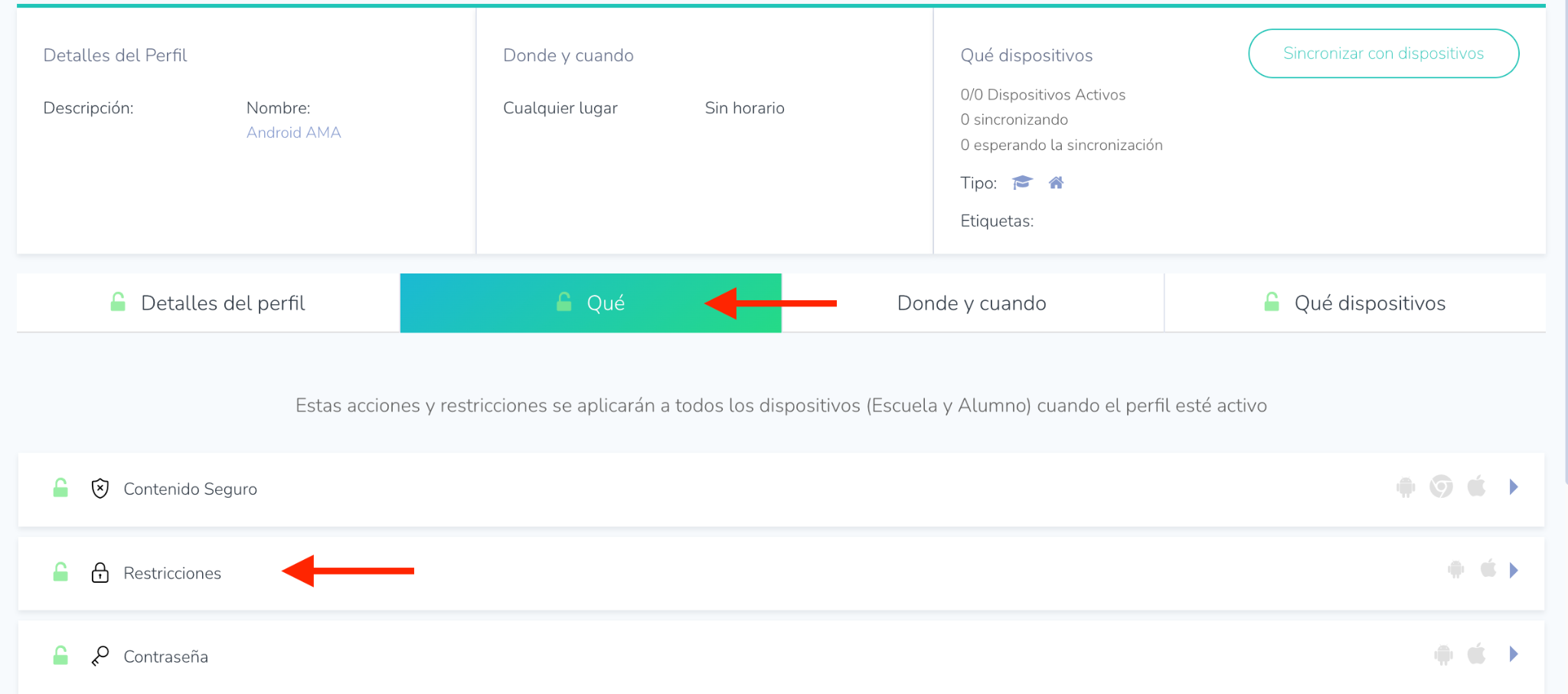This screenshot has height=694, width=1568.
Task: Click the key icon beside Contraseña
Action: click(100, 656)
